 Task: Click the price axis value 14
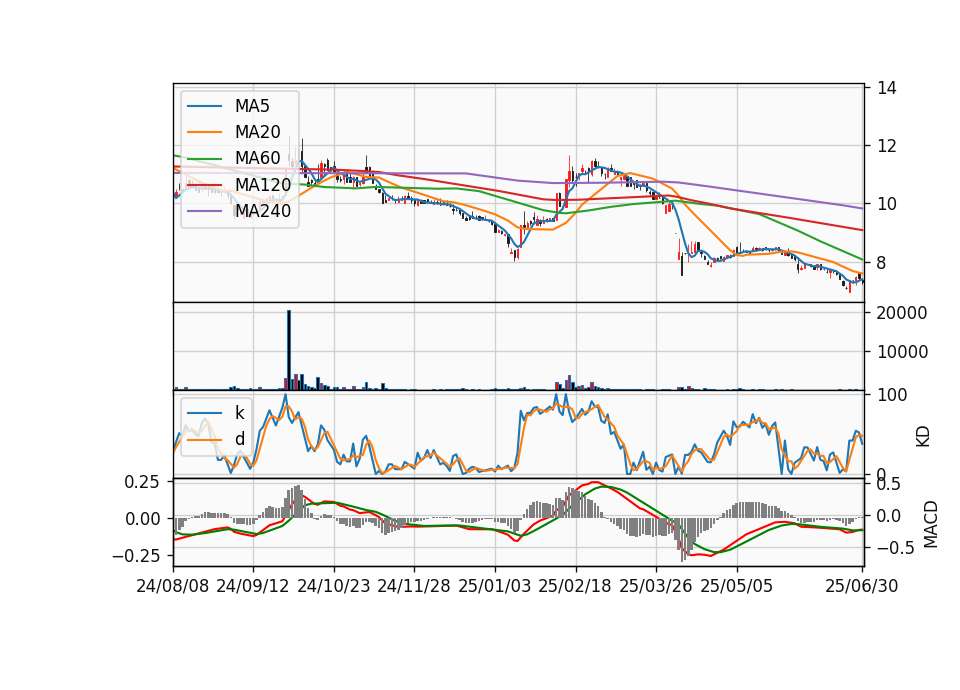coord(887,88)
